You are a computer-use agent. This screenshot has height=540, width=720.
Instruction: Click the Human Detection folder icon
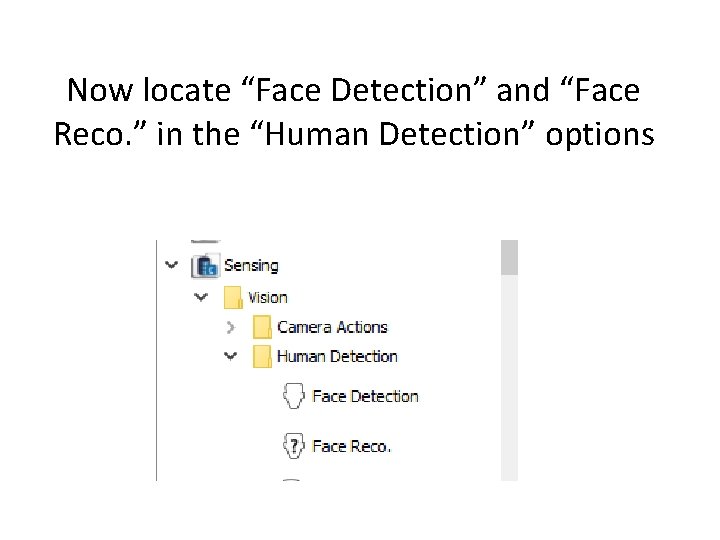tap(262, 356)
